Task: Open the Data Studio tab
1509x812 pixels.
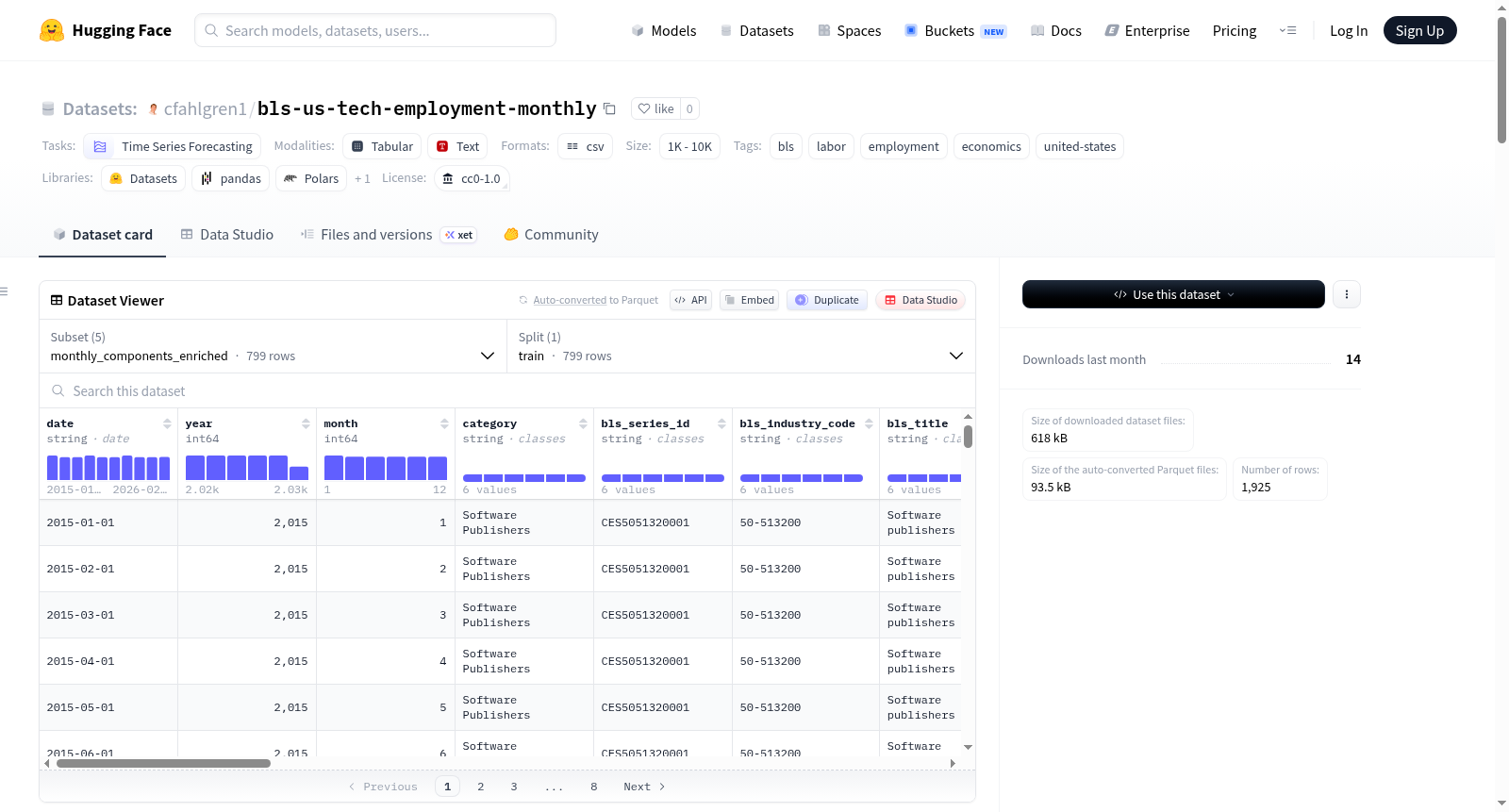Action: click(227, 235)
